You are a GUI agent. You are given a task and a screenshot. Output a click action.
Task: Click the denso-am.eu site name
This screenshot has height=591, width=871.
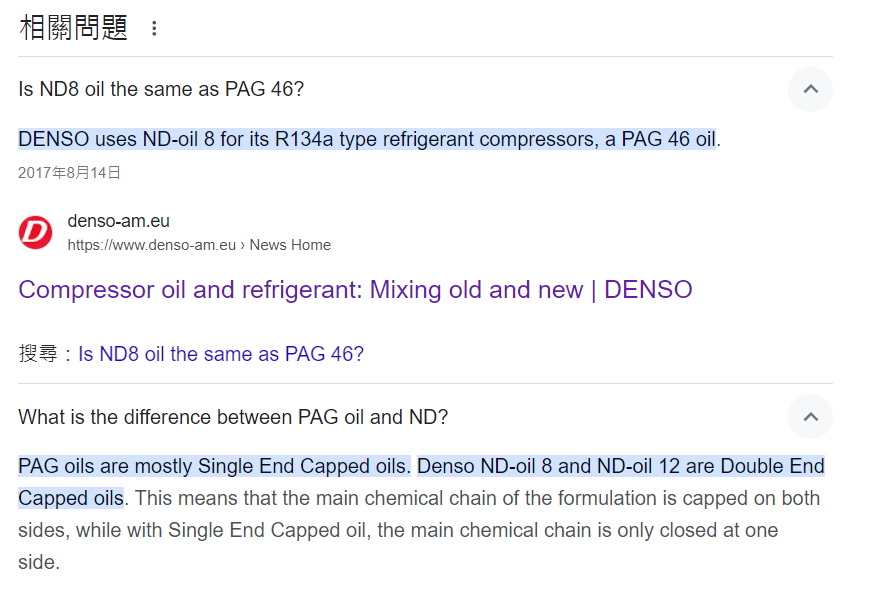[111, 221]
